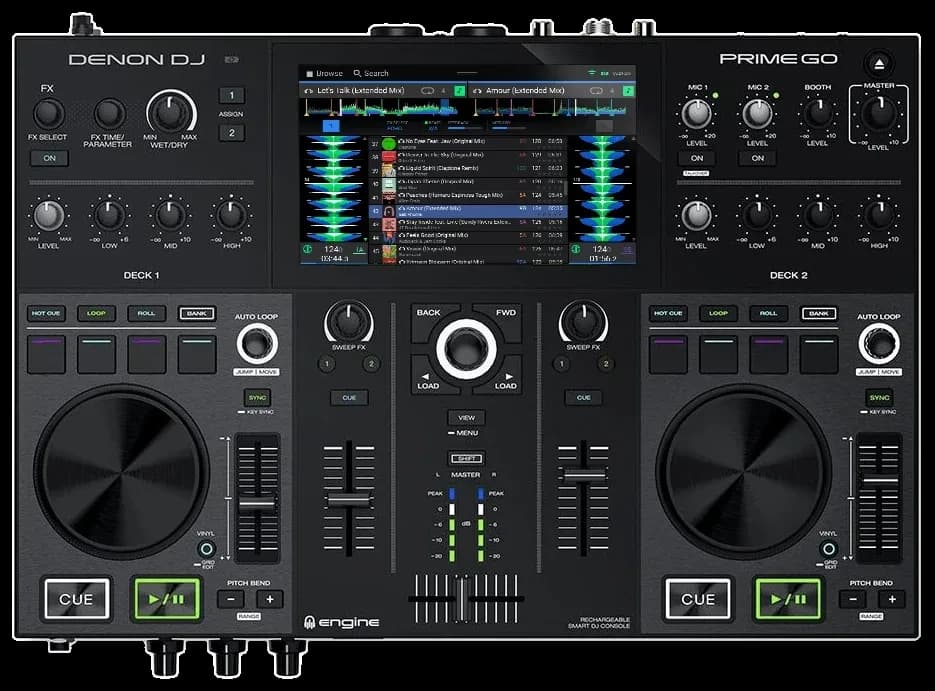Tap the first performance pad on Deck 1
Image resolution: width=935 pixels, height=691 pixels.
pos(46,354)
